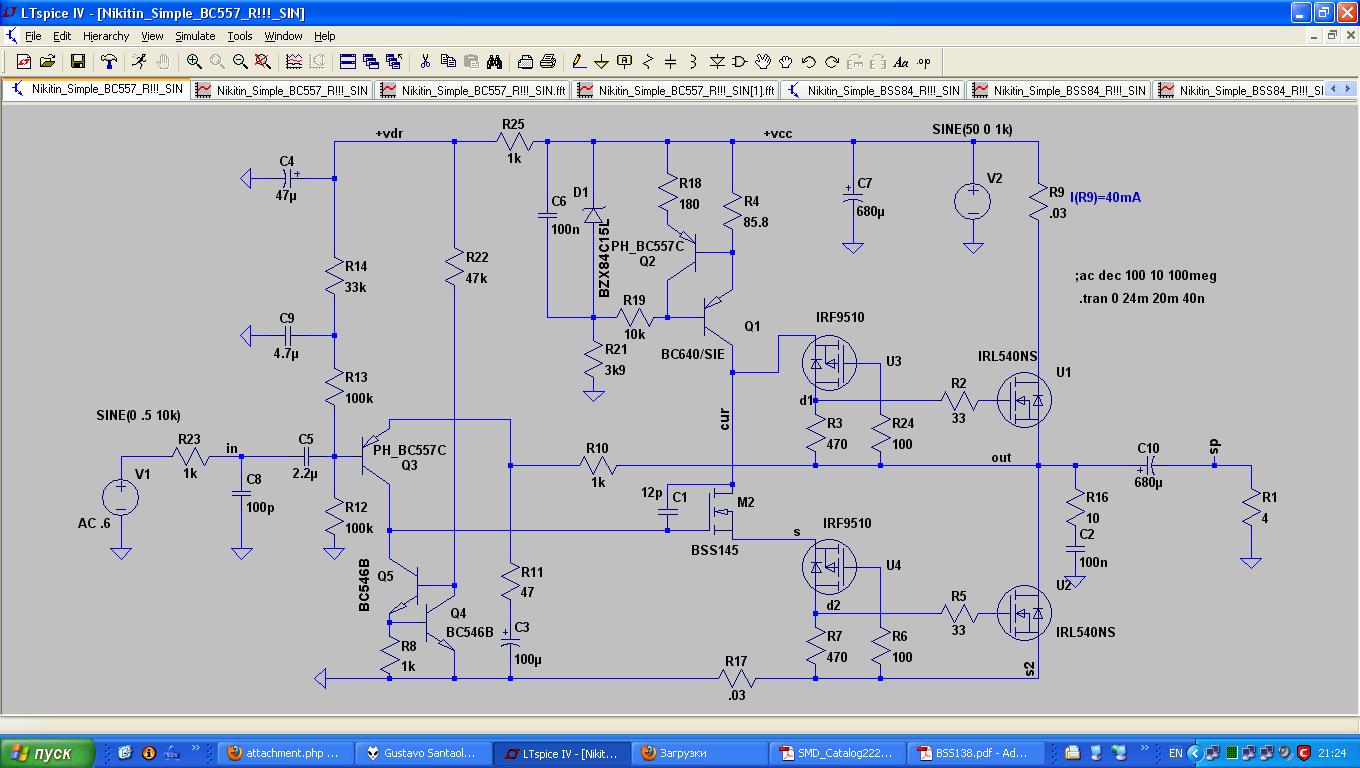Open attachment.php Firefox taskbar button
This screenshot has width=1360, height=768.
284,753
